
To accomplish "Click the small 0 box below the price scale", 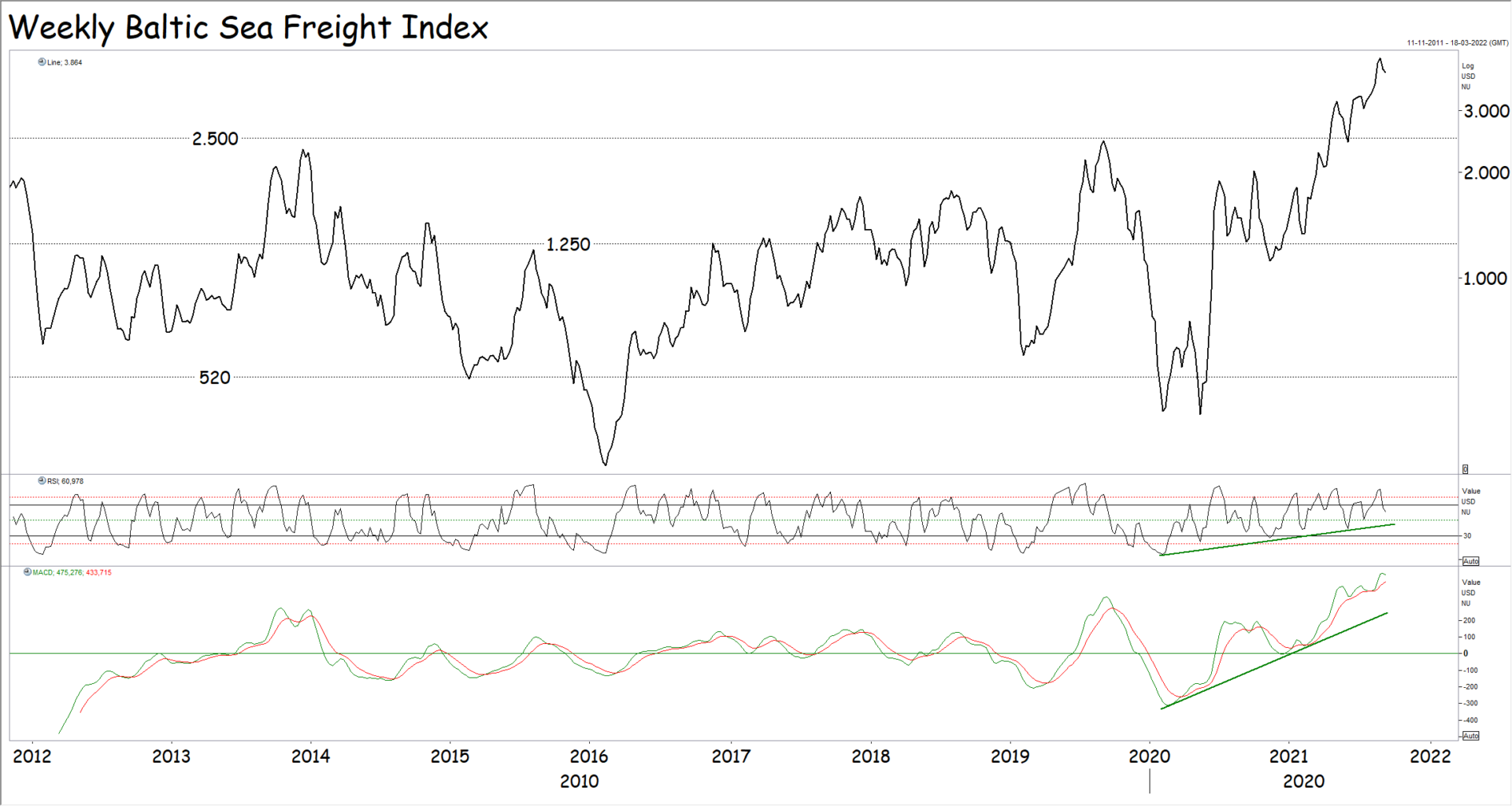I will (1466, 469).
